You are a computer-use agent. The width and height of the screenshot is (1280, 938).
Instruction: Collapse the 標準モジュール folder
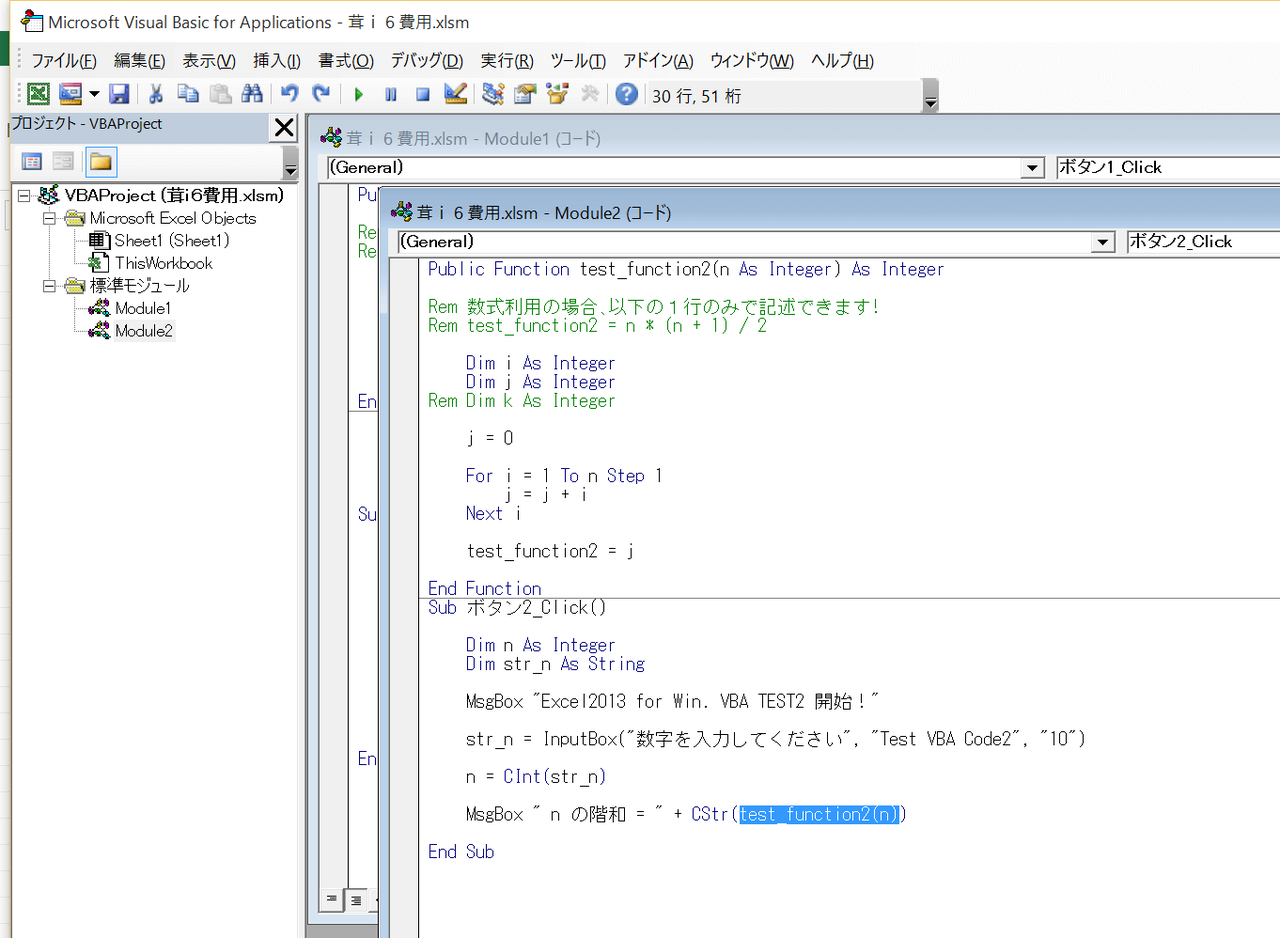(x=47, y=286)
